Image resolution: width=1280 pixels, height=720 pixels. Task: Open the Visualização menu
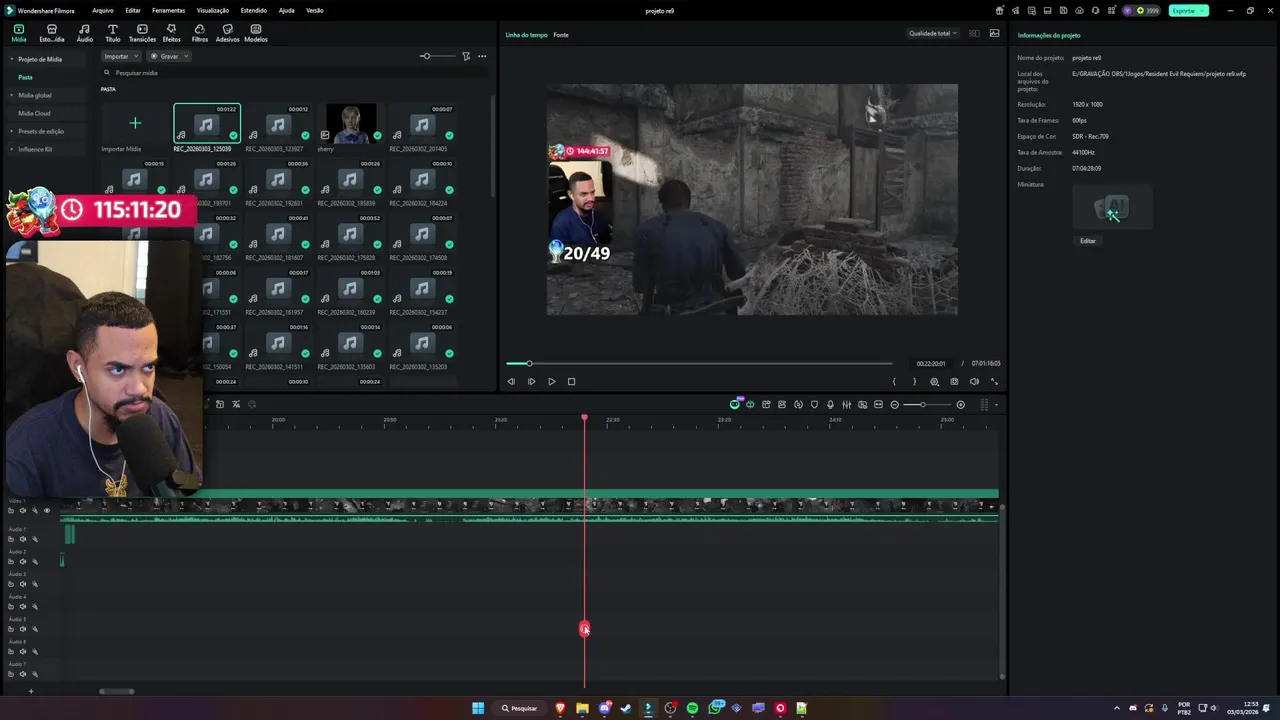212,10
